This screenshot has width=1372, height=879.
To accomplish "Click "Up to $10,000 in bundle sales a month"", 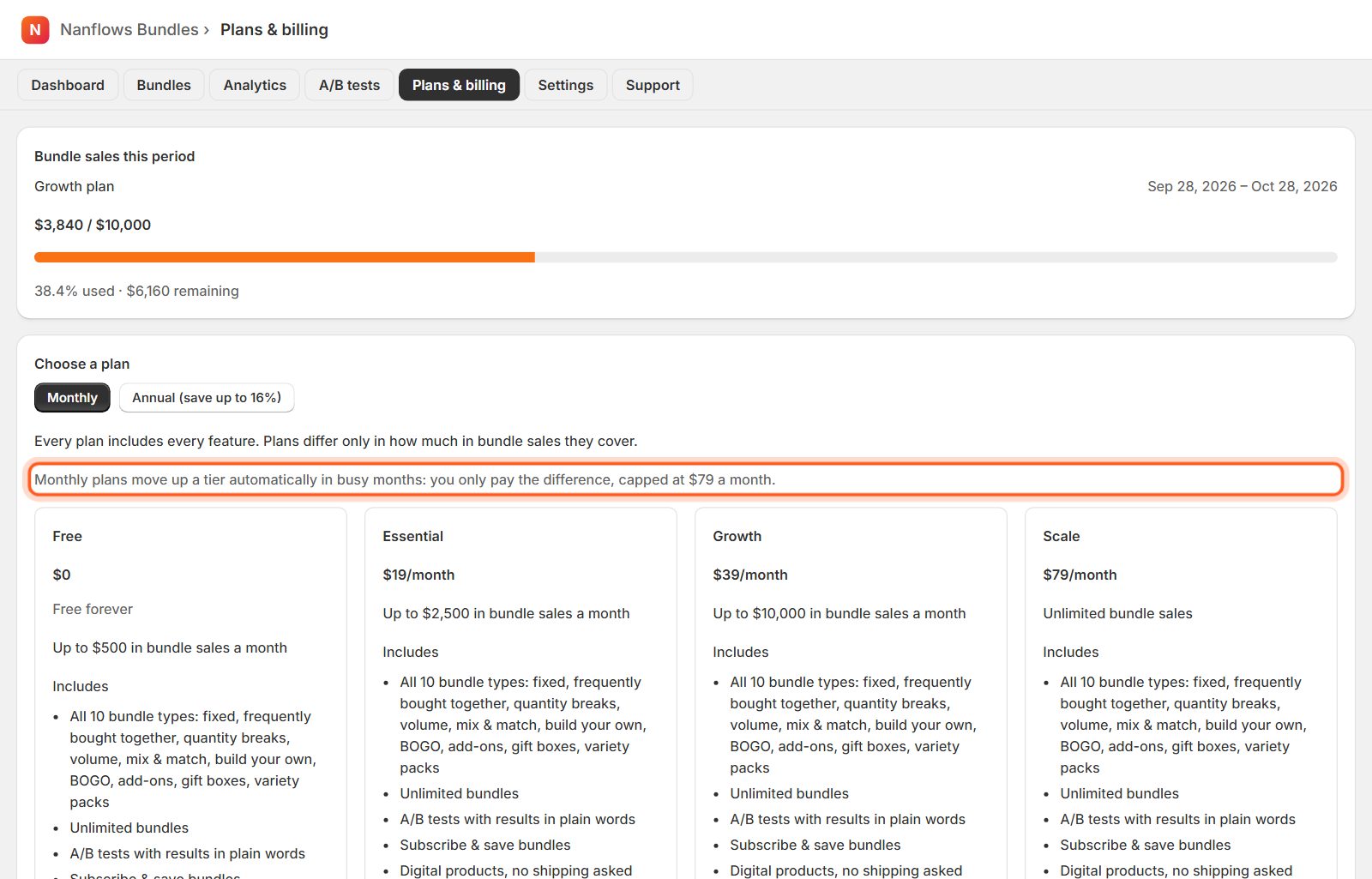I will click(839, 613).
